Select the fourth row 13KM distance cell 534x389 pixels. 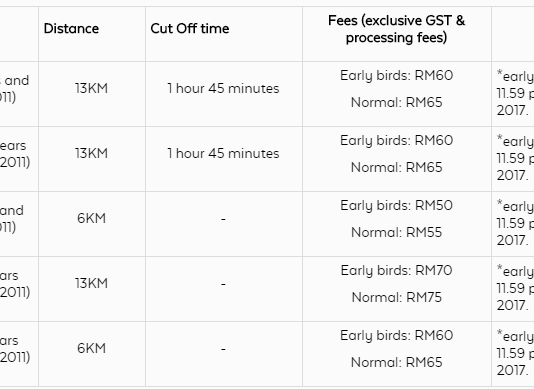click(92, 283)
